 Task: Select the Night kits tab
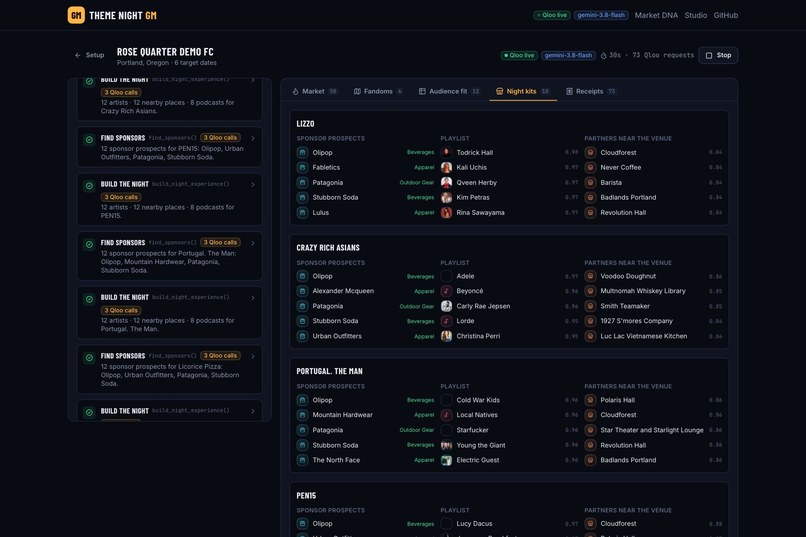tap(523, 91)
